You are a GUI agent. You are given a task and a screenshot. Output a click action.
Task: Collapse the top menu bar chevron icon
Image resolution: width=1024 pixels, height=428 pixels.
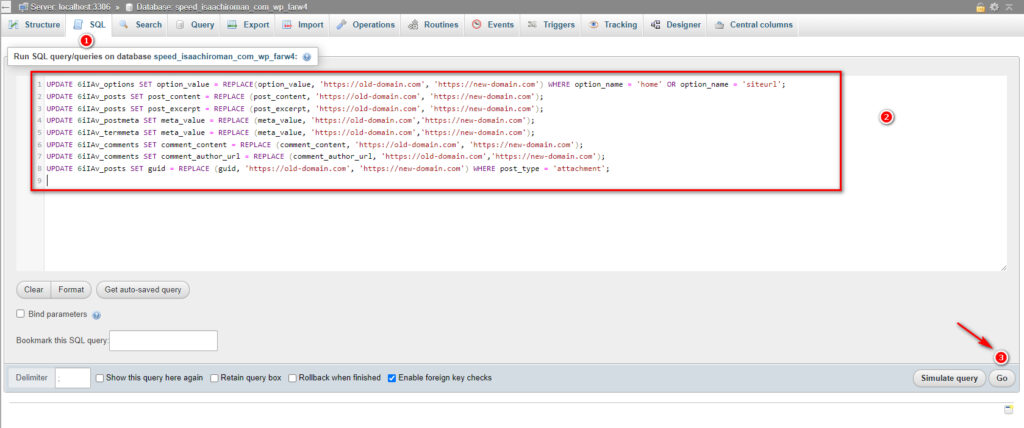1008,7
